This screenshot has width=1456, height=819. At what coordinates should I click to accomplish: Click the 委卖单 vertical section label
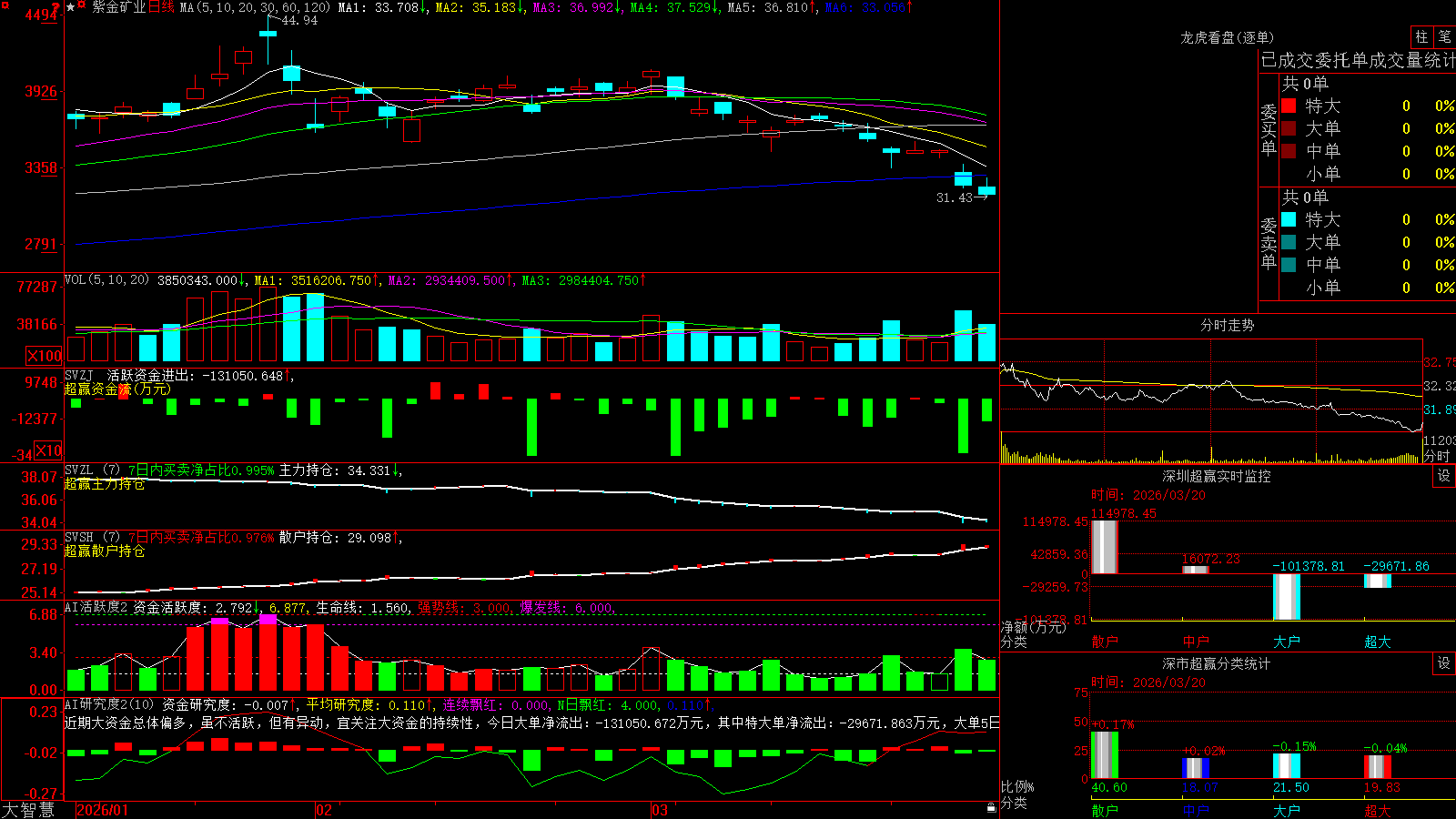(1269, 243)
